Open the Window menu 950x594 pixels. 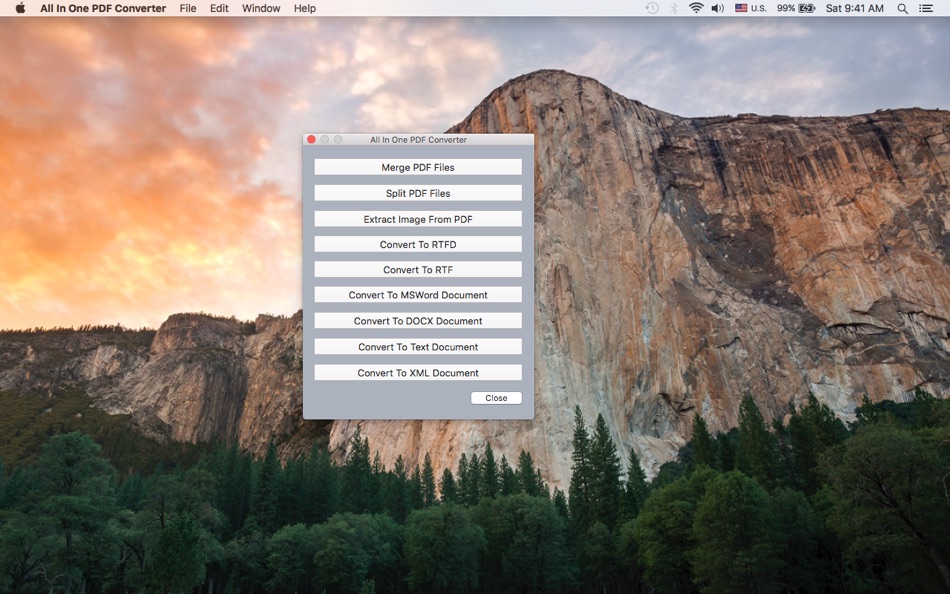pos(261,8)
